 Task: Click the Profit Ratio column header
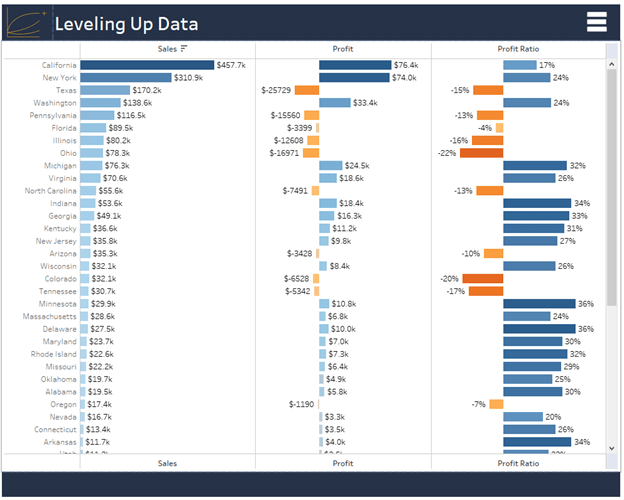(518, 48)
